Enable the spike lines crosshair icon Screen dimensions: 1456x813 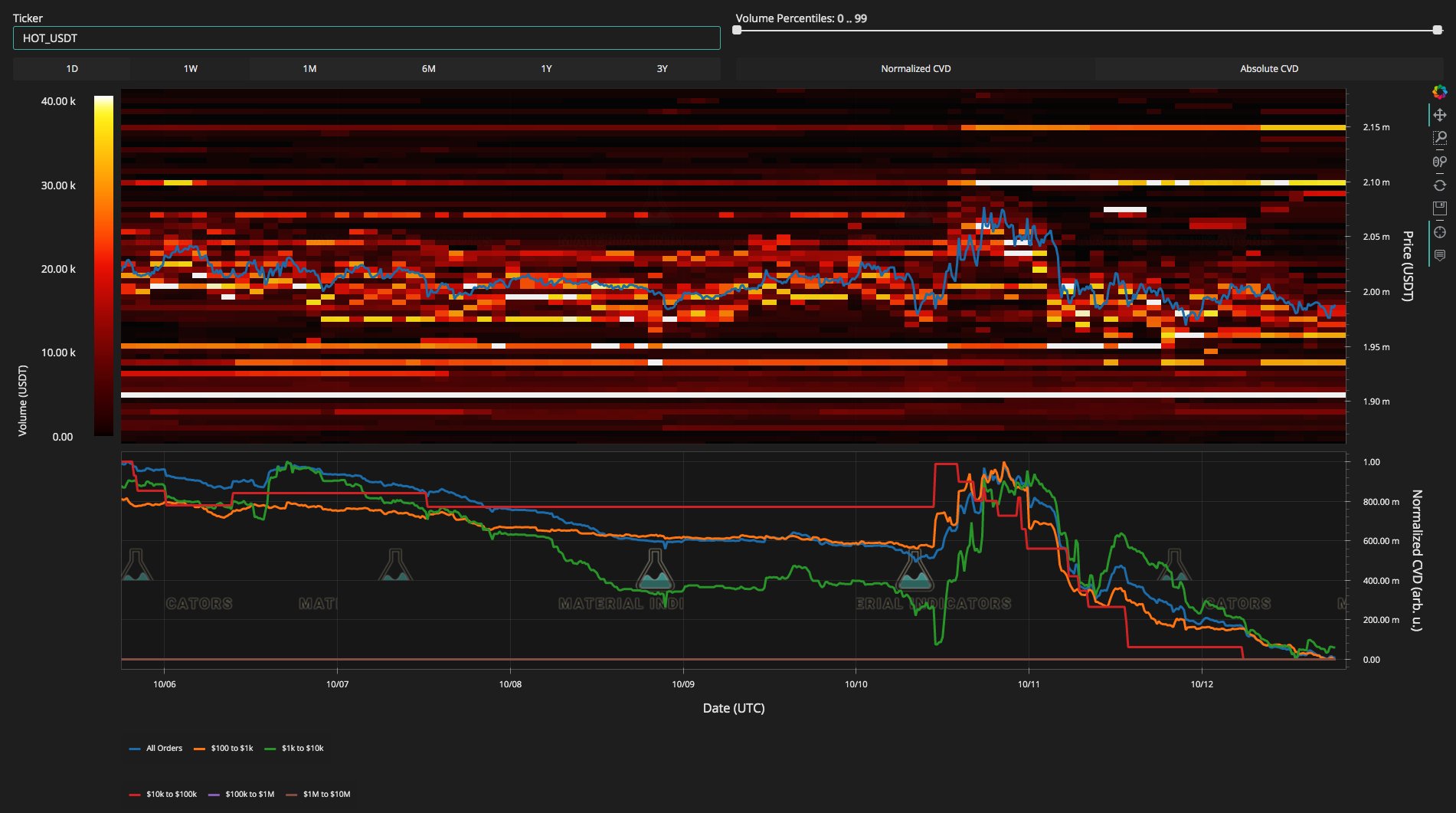[x=1441, y=231]
